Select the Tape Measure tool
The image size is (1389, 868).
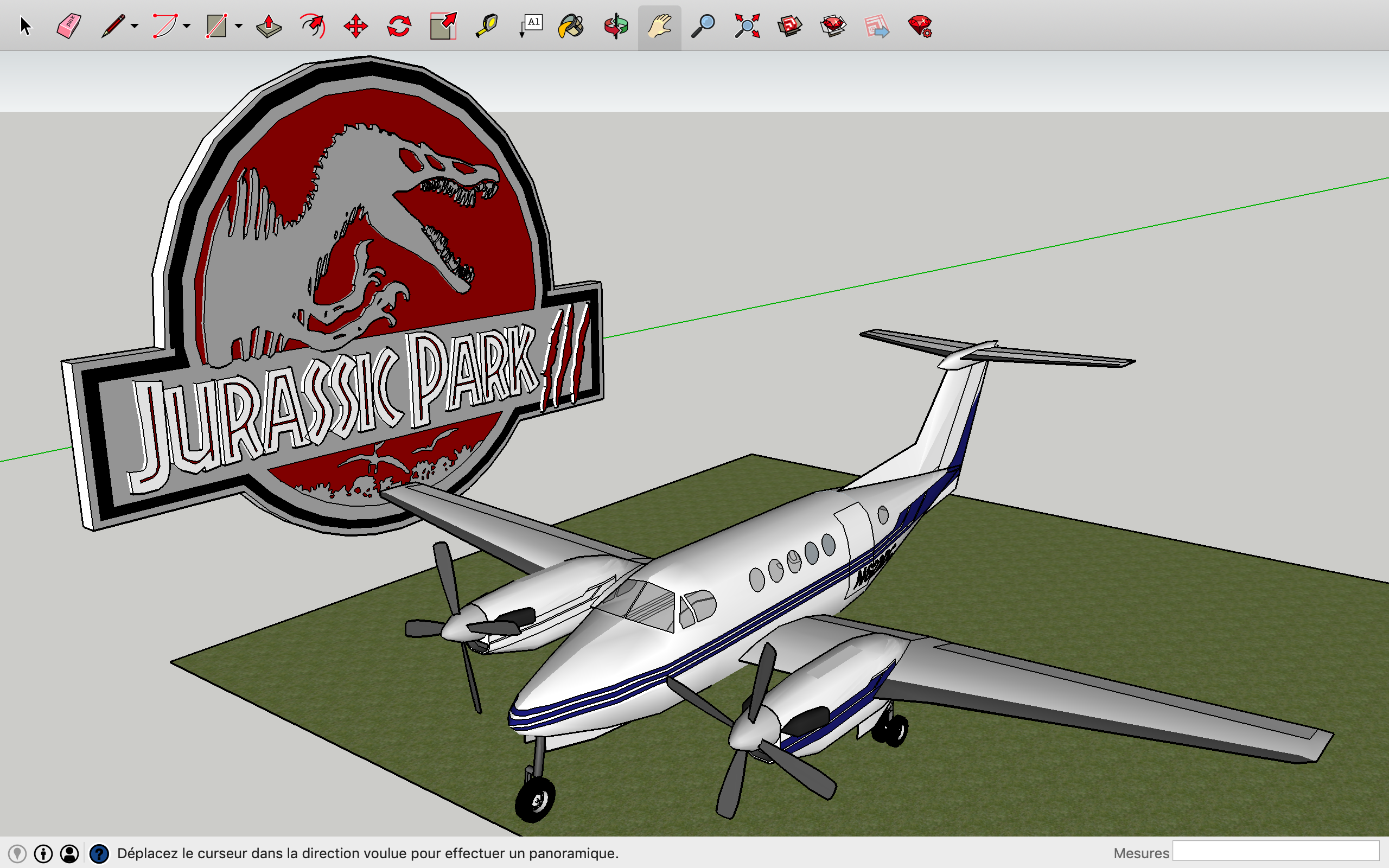(487, 27)
